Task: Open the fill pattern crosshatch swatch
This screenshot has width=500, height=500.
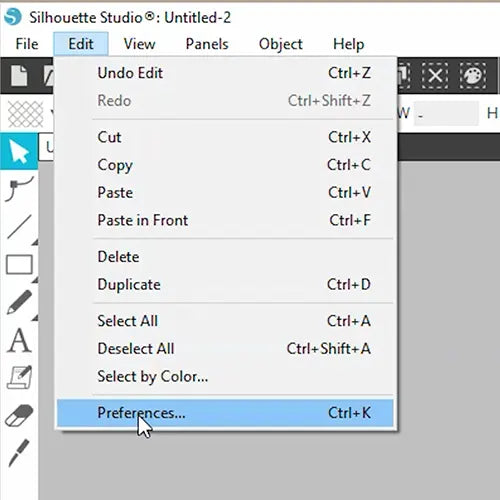Action: [x=26, y=114]
